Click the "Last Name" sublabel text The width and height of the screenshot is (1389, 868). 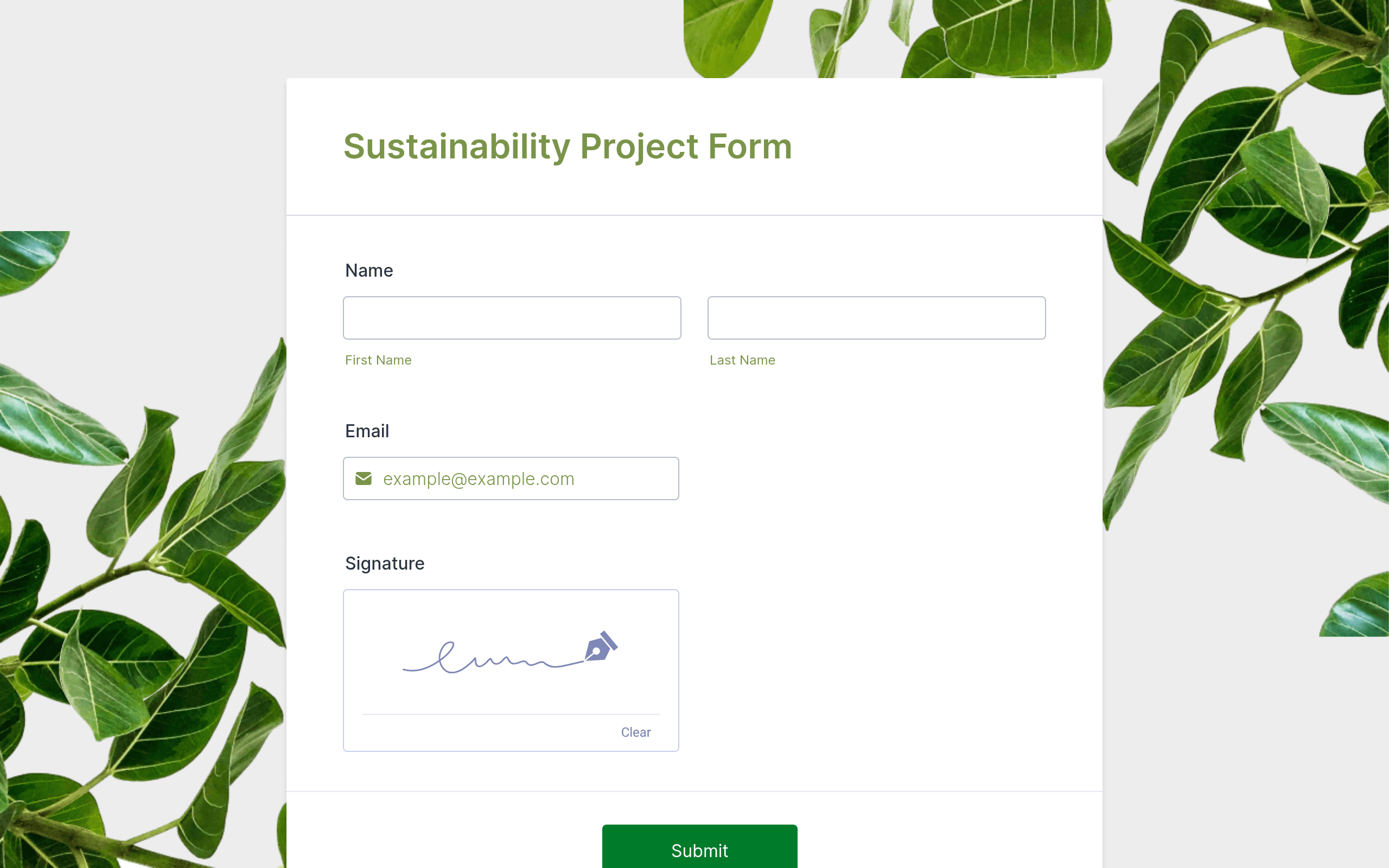pos(742,360)
